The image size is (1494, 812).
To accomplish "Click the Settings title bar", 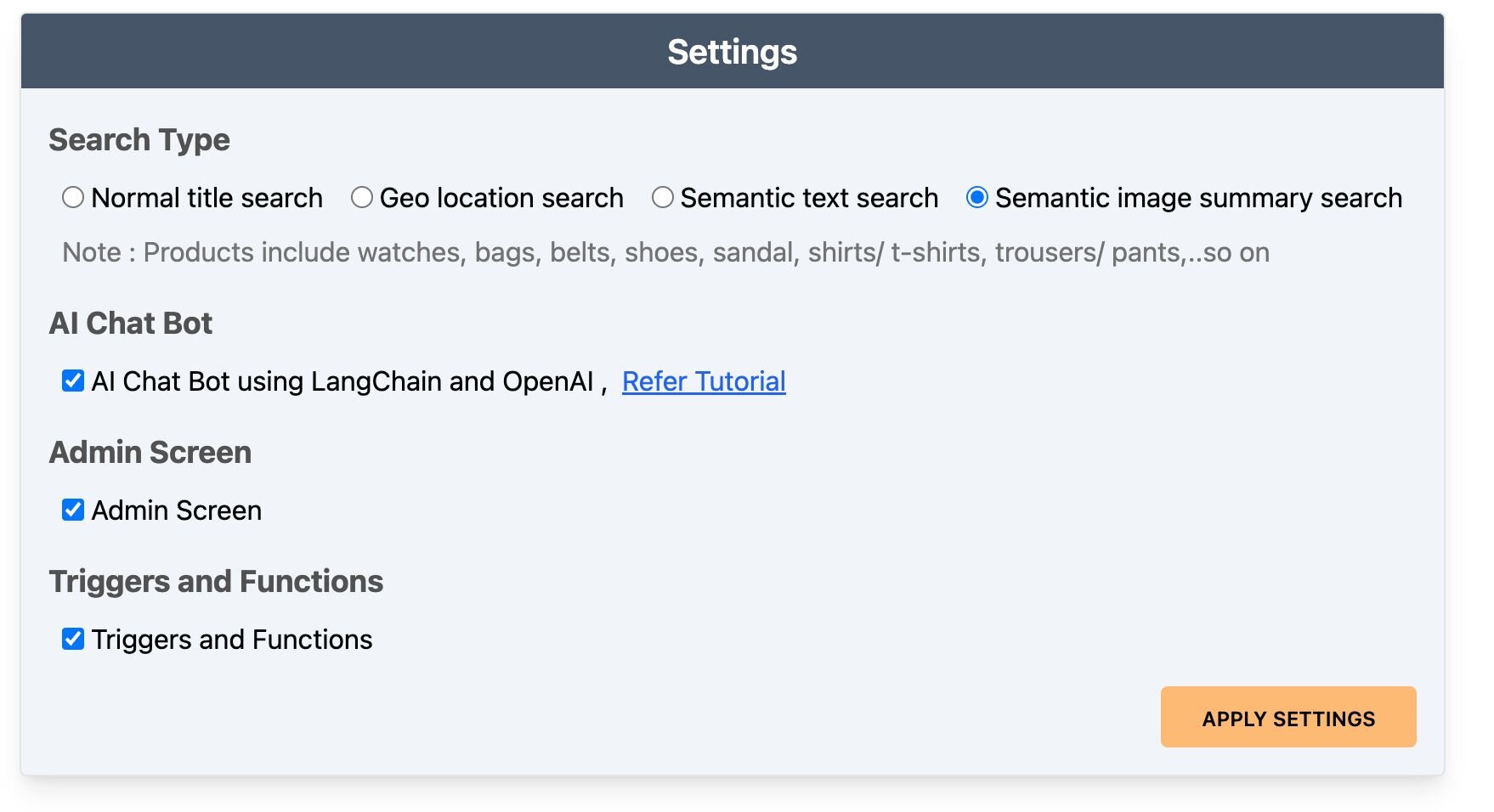I will (x=733, y=51).
